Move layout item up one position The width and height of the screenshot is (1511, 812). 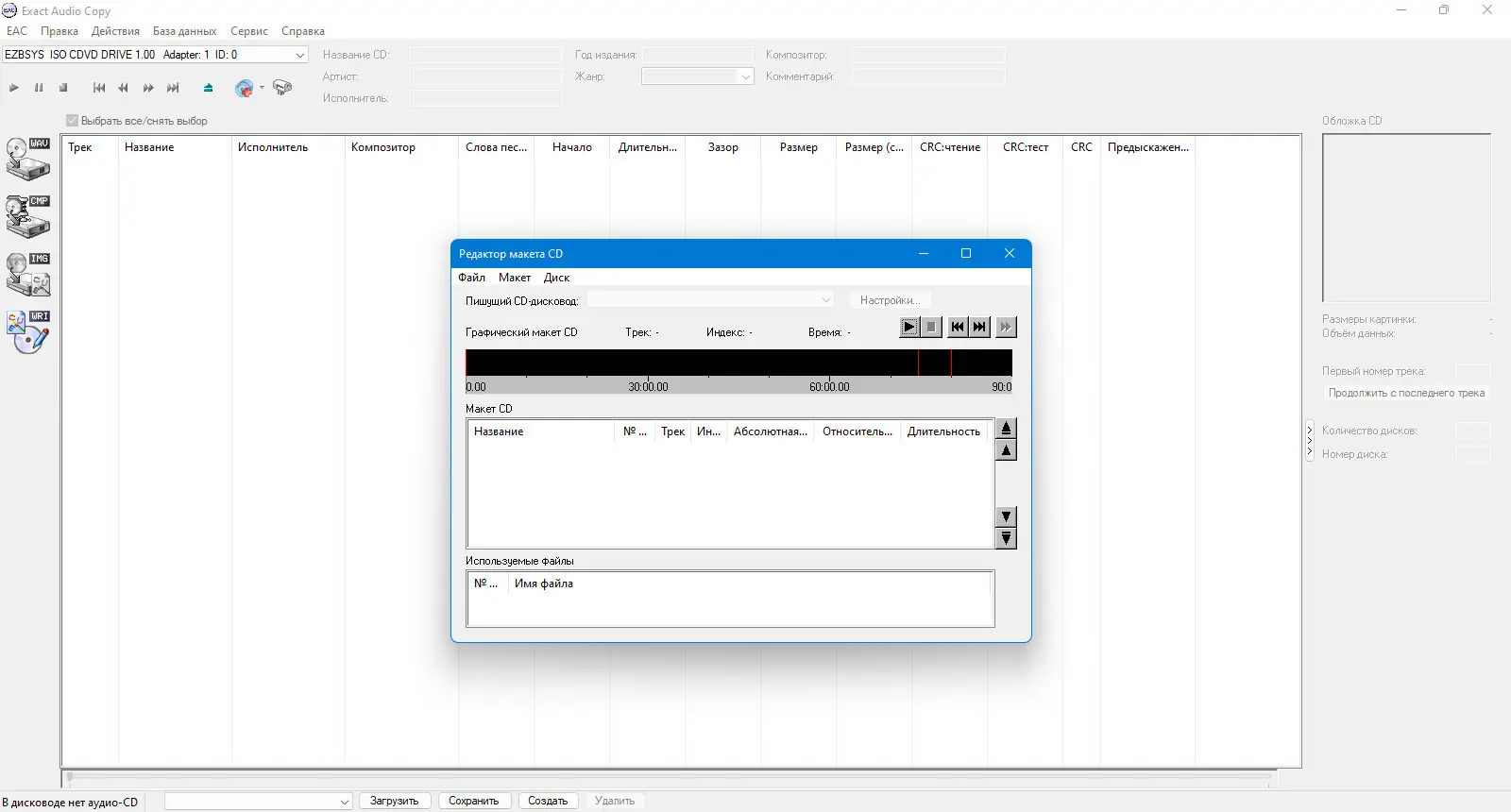(1007, 450)
